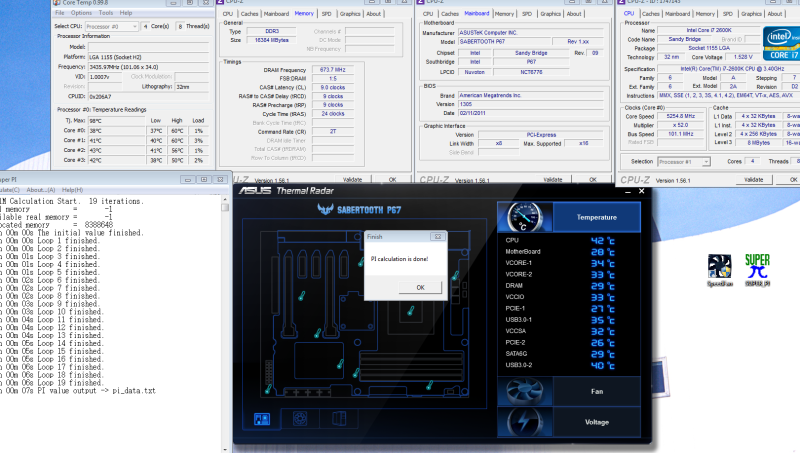
Task: Click the Core Temp Frequency field showing 3435.97MHz
Action: (148, 67)
